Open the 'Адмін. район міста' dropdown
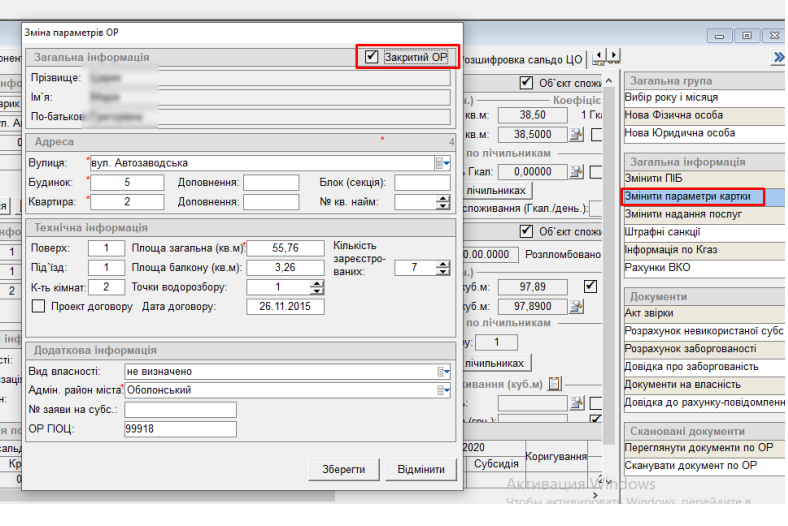 click(x=439, y=390)
